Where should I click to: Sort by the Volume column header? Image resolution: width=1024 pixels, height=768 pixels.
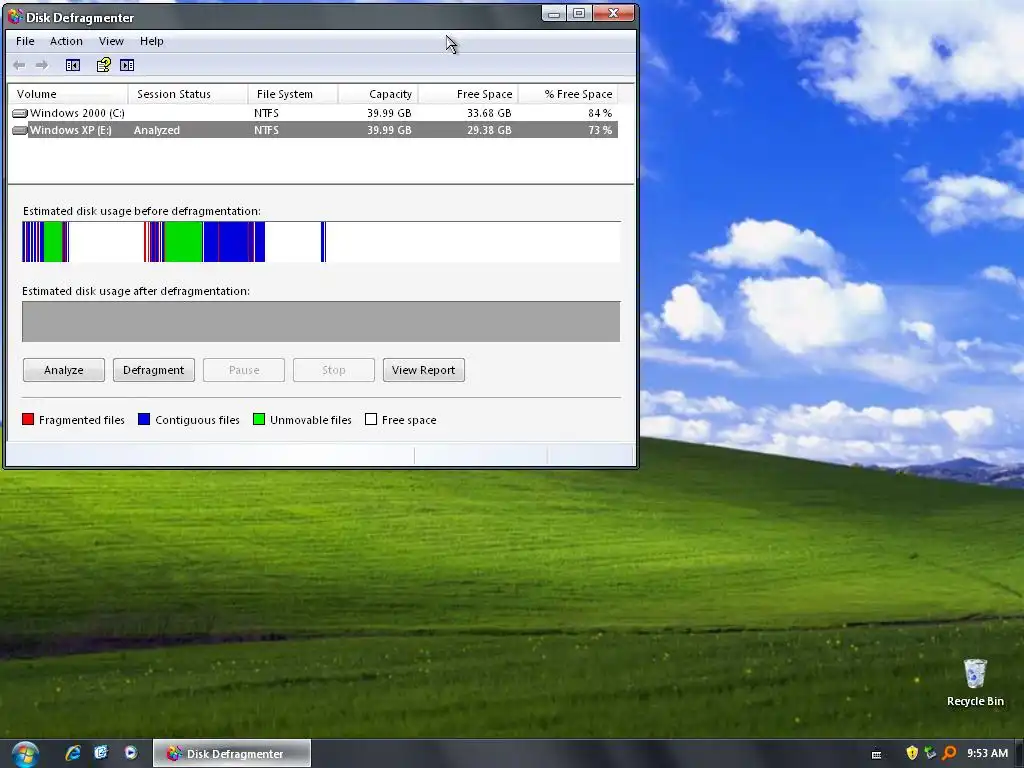point(68,94)
